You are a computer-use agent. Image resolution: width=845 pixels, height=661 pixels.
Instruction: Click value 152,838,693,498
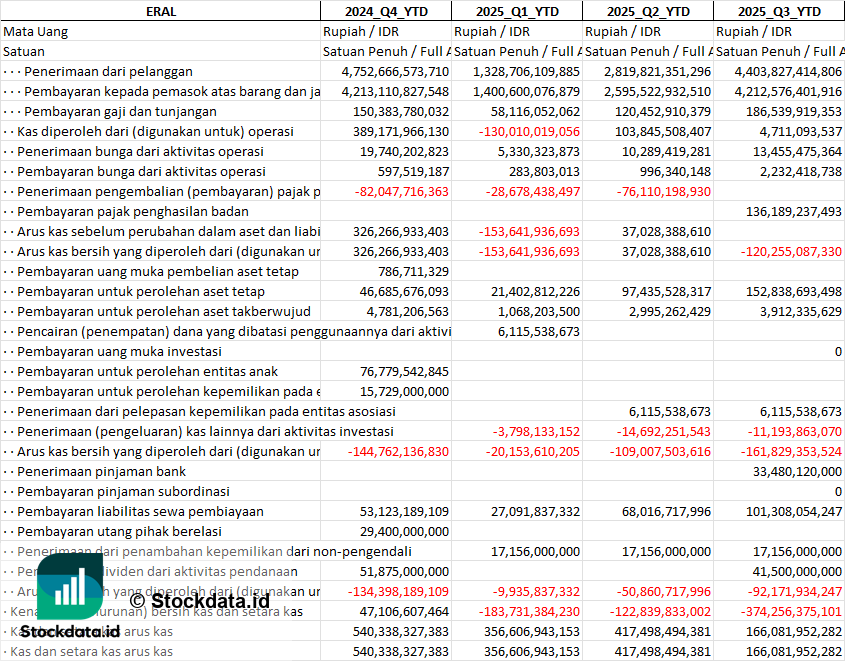[x=794, y=291]
